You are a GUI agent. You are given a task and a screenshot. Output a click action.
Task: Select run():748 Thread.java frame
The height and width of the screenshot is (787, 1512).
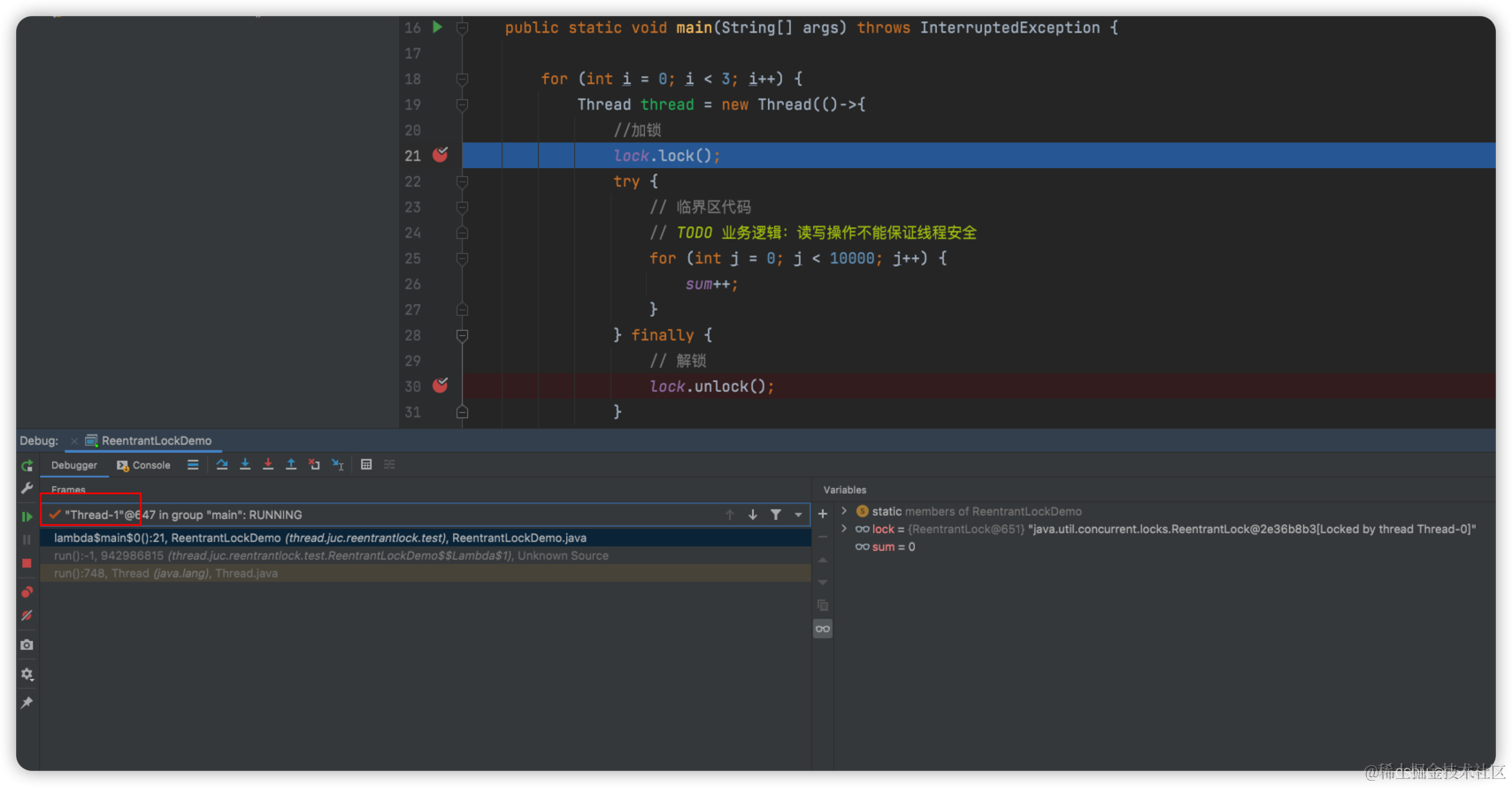pos(426,573)
